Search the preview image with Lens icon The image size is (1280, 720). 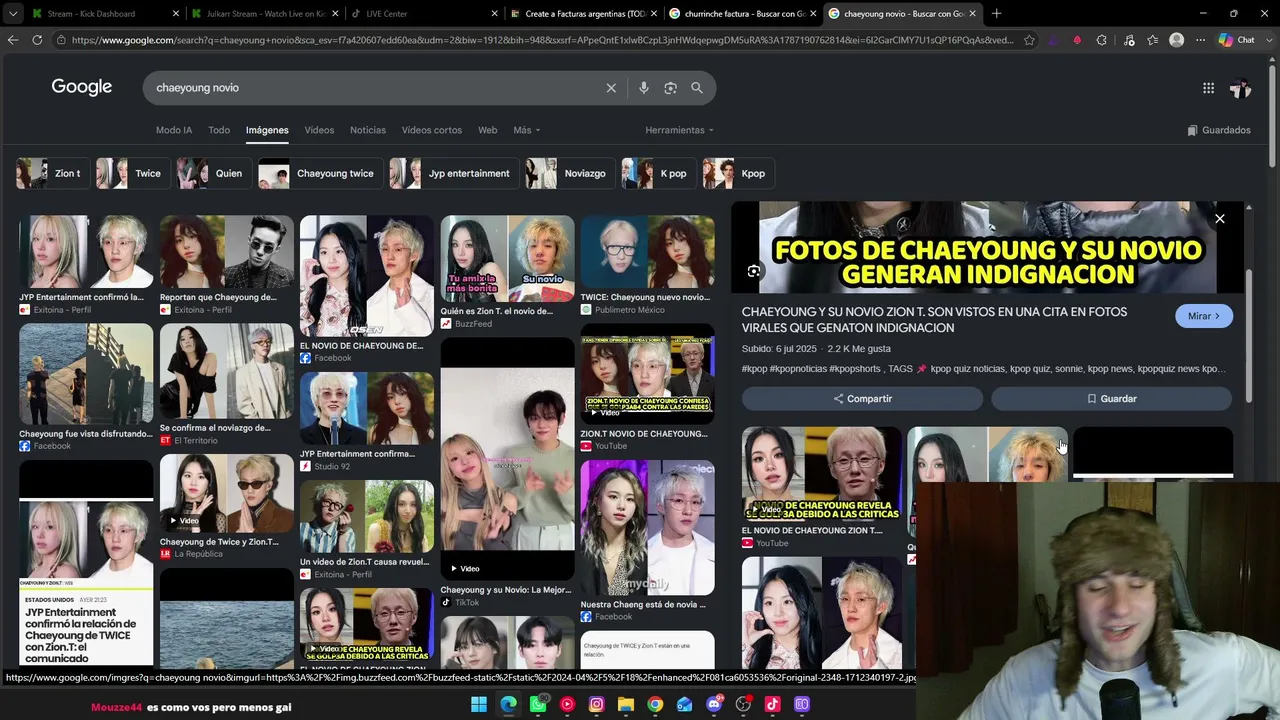pos(754,271)
